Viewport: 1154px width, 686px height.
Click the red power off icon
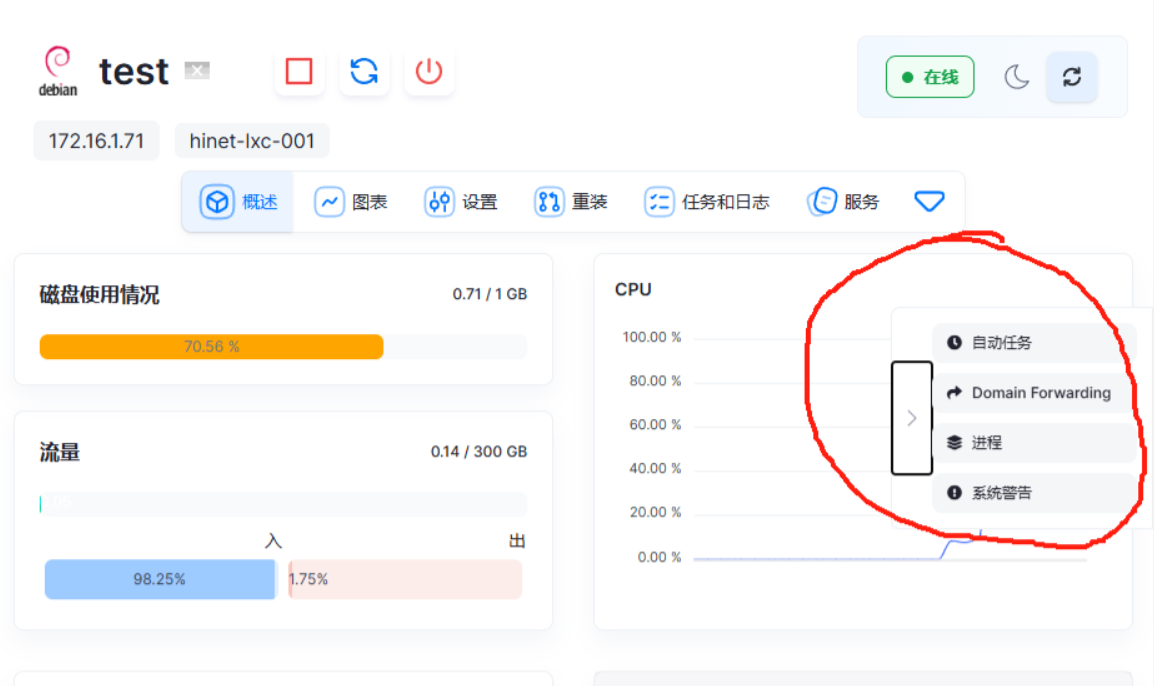[429, 72]
